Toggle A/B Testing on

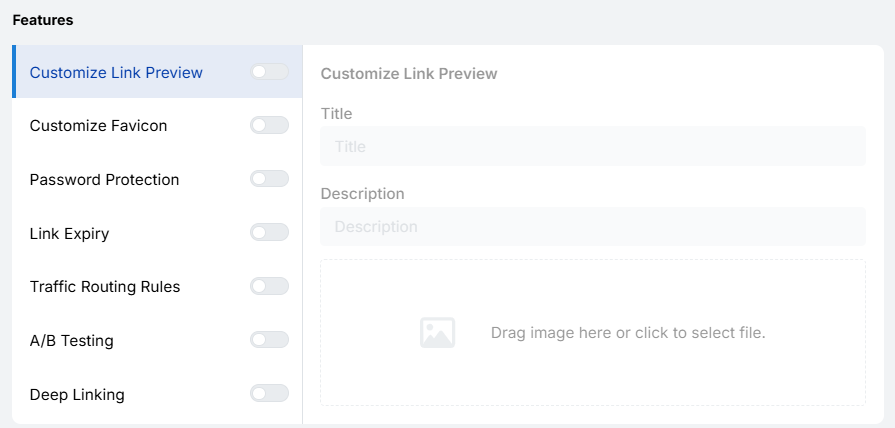pos(269,340)
